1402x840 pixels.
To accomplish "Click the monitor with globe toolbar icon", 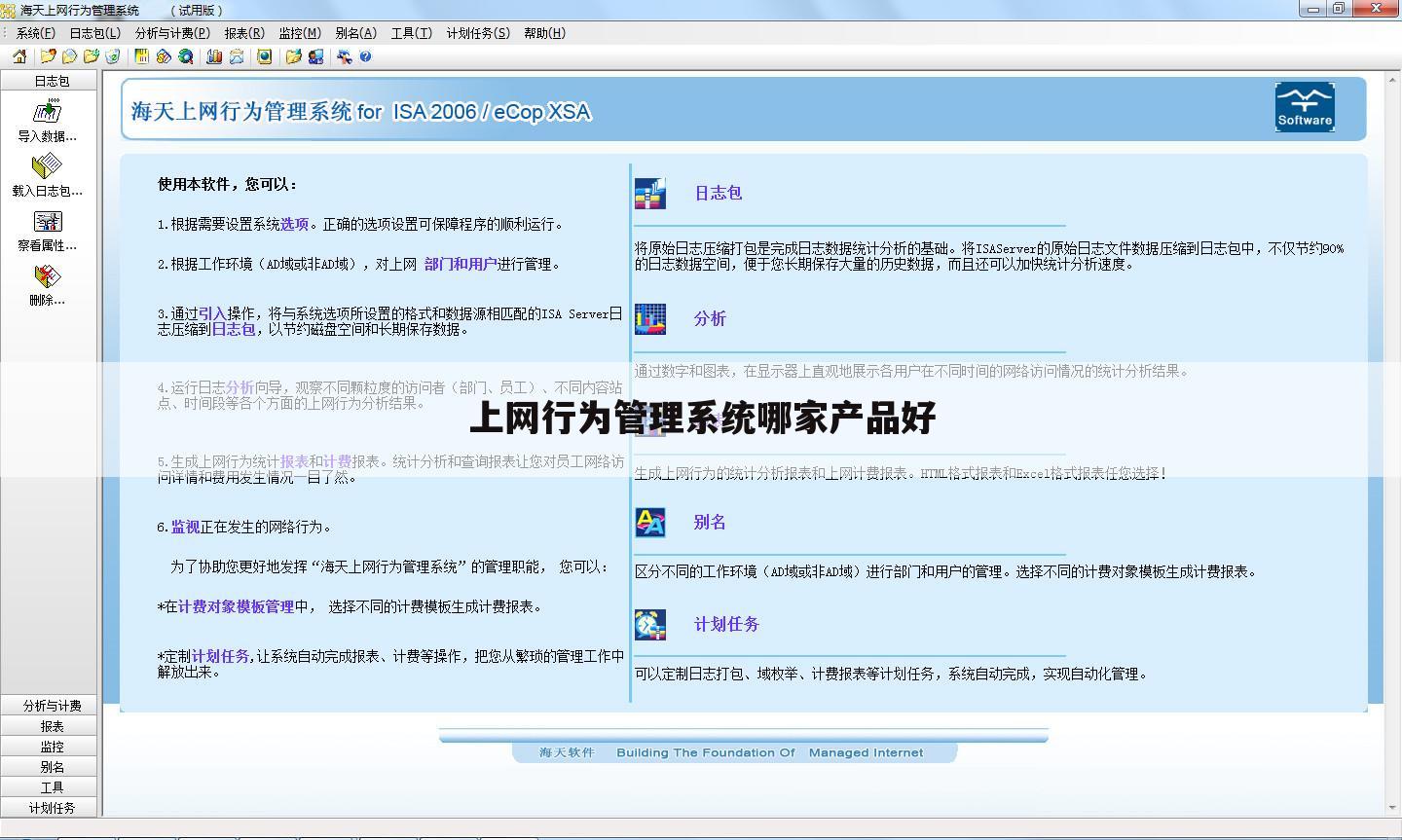I will click(x=264, y=56).
